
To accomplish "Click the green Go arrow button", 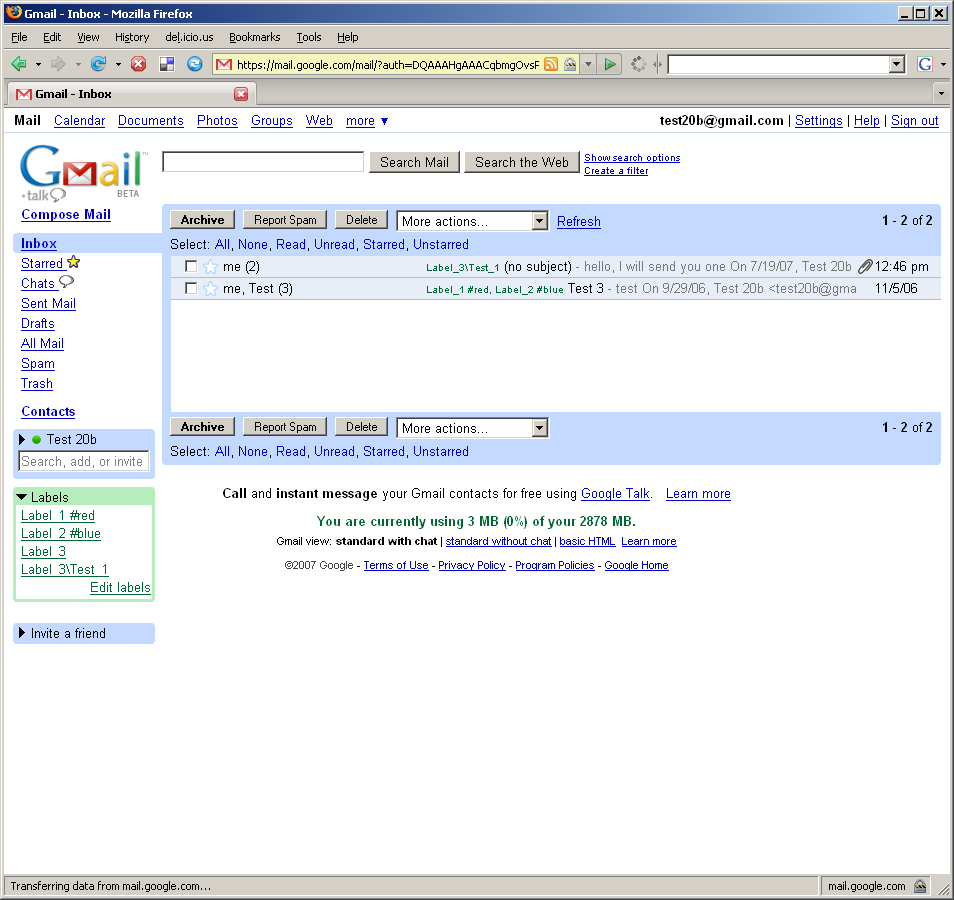I will (x=610, y=64).
